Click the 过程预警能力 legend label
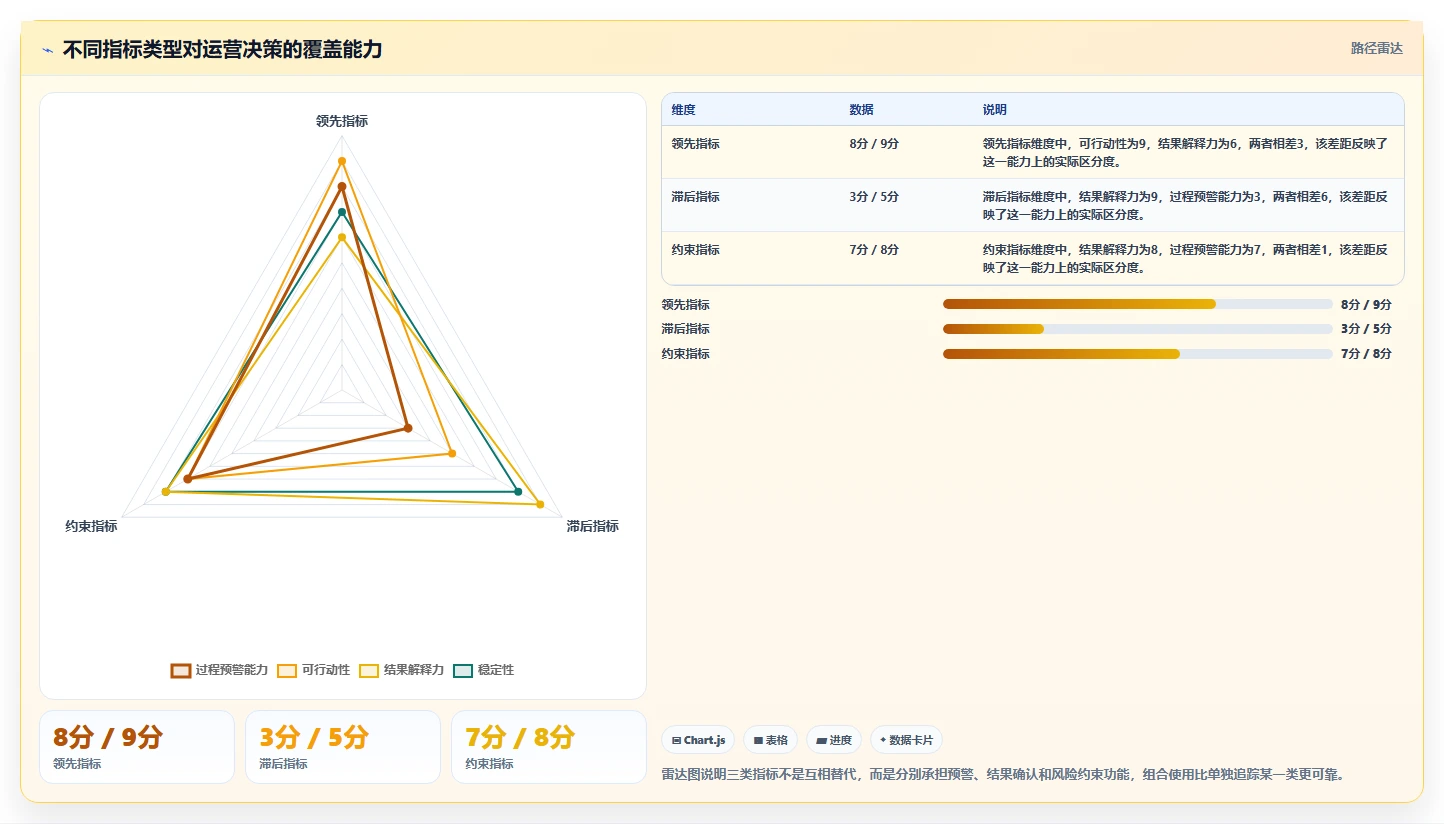Screen dimensions: 1444x824 point(232,670)
